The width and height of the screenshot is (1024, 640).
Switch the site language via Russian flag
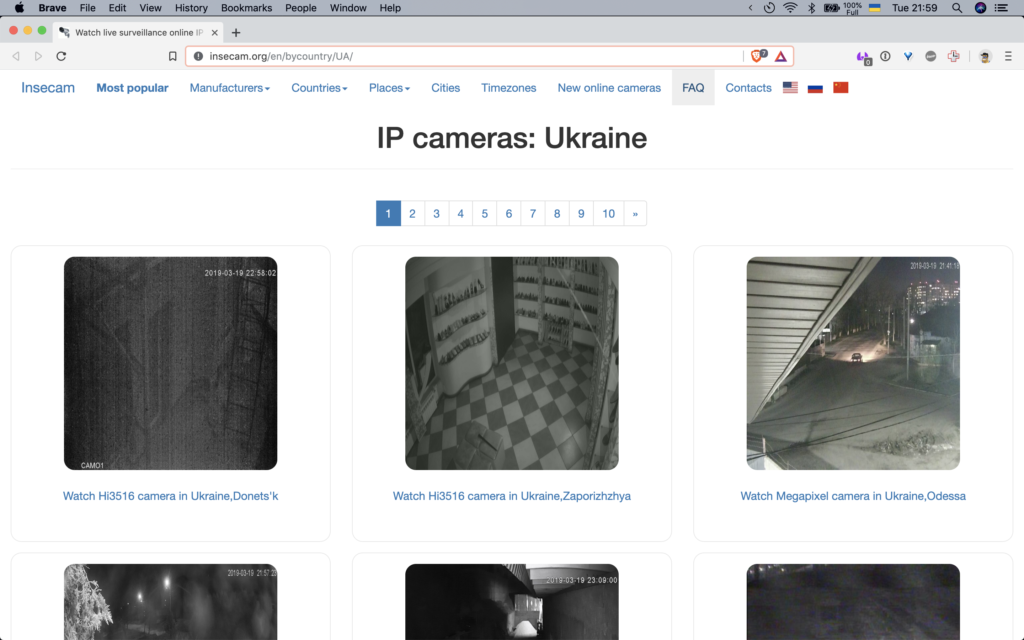pos(815,88)
